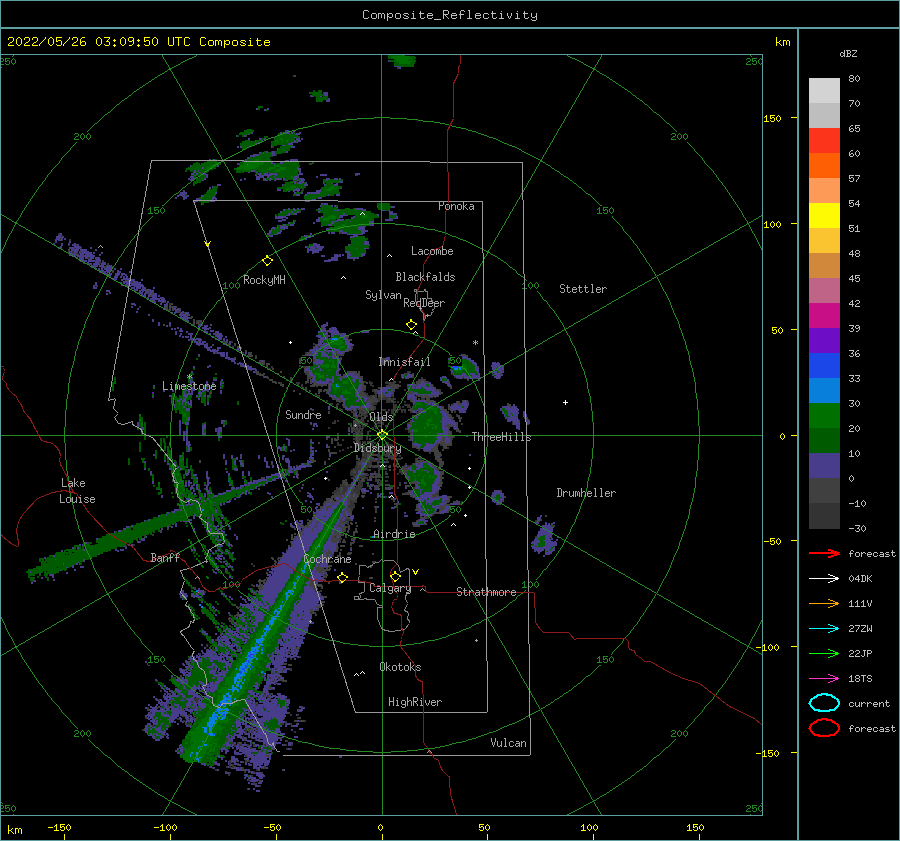Click the 04DK legend text
Image resolution: width=900 pixels, height=841 pixels.
(860, 579)
